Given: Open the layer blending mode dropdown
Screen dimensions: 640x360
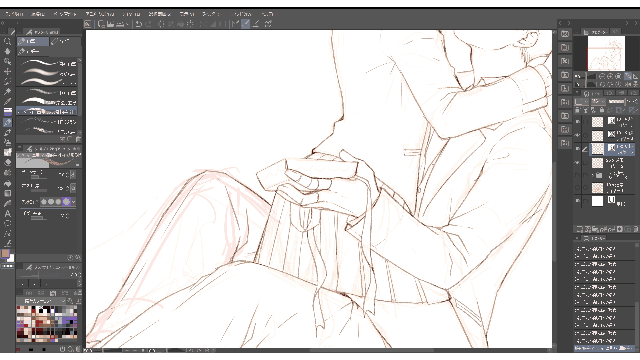Looking at the screenshot, I should click(x=581, y=101).
